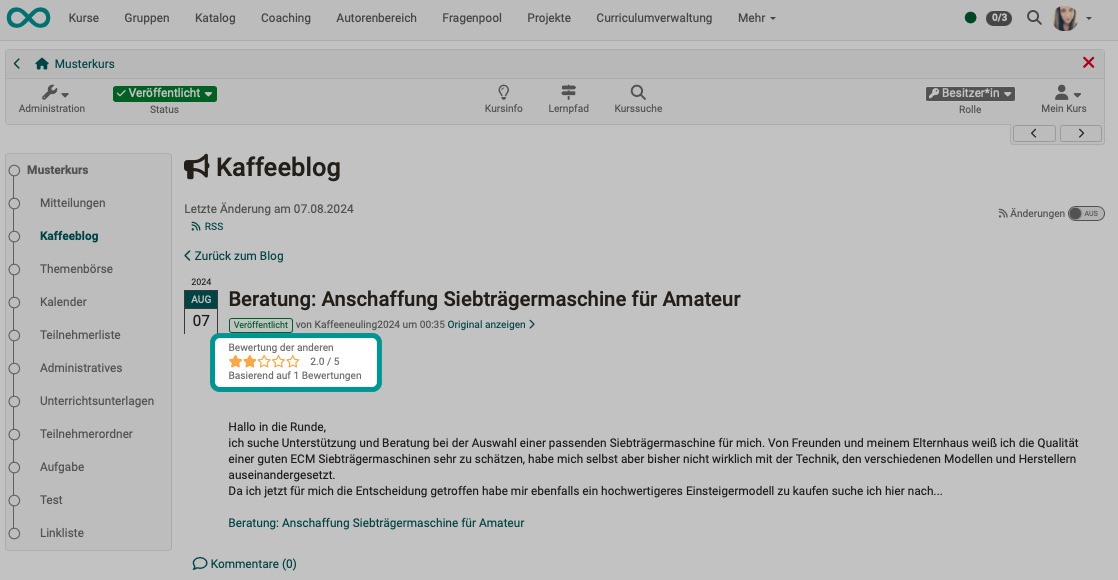Select Kurse in the main menu
The height and width of the screenshot is (580, 1118).
(86, 17)
